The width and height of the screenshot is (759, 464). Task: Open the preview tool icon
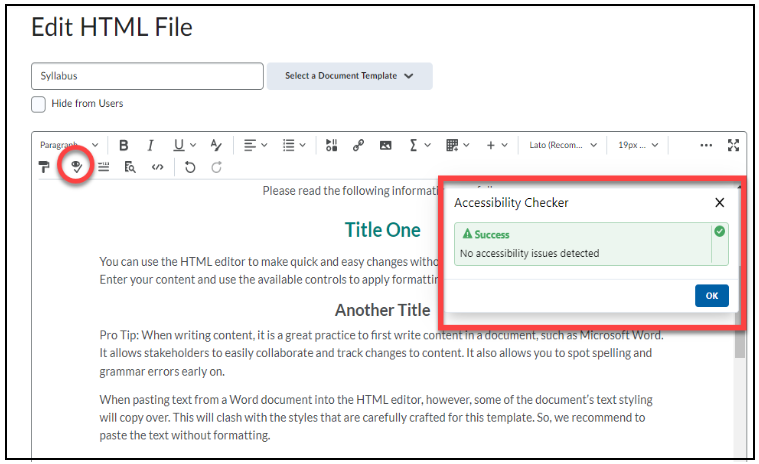coord(130,167)
